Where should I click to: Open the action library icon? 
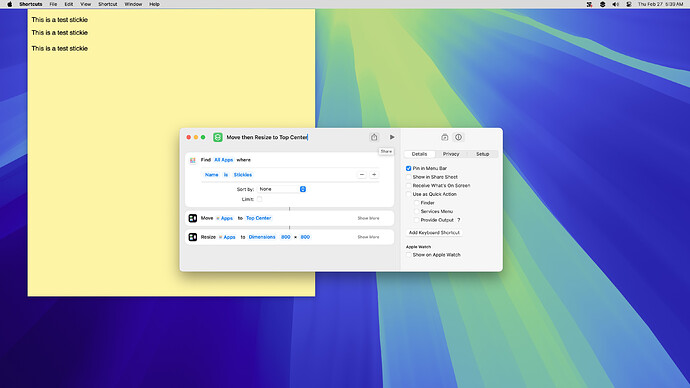[444, 137]
